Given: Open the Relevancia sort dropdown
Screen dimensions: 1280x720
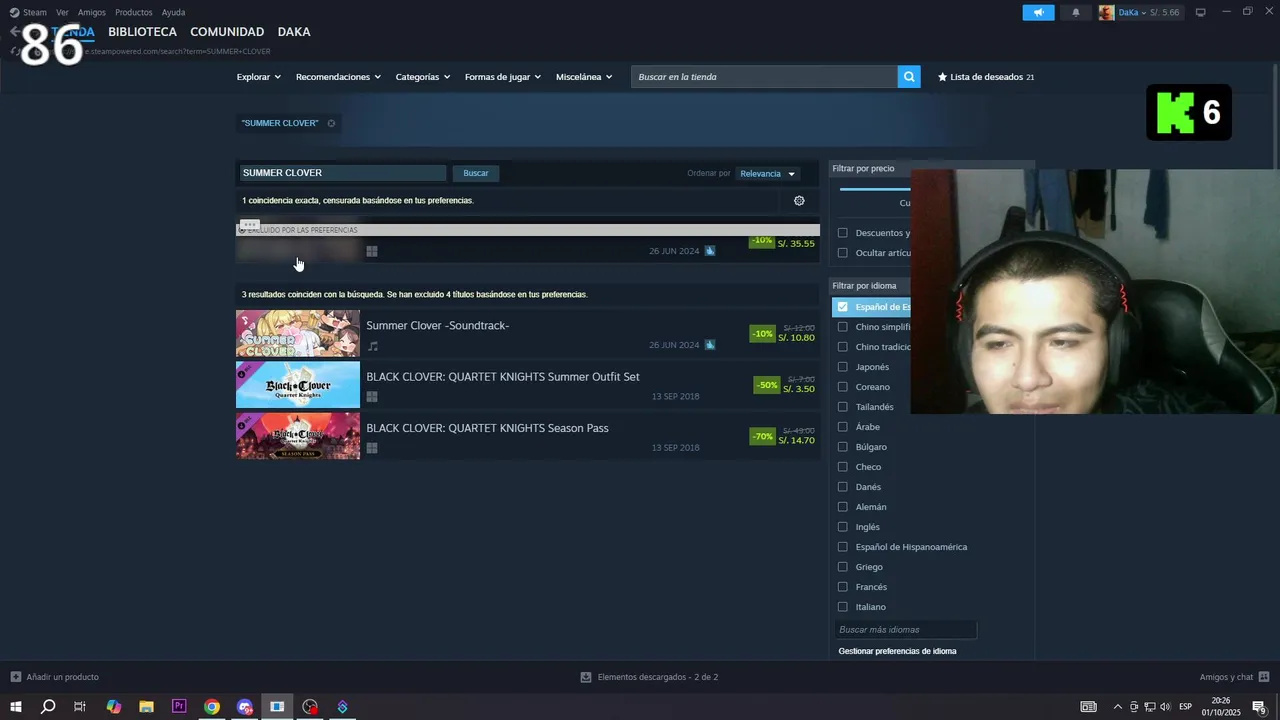Looking at the screenshot, I should (768, 174).
